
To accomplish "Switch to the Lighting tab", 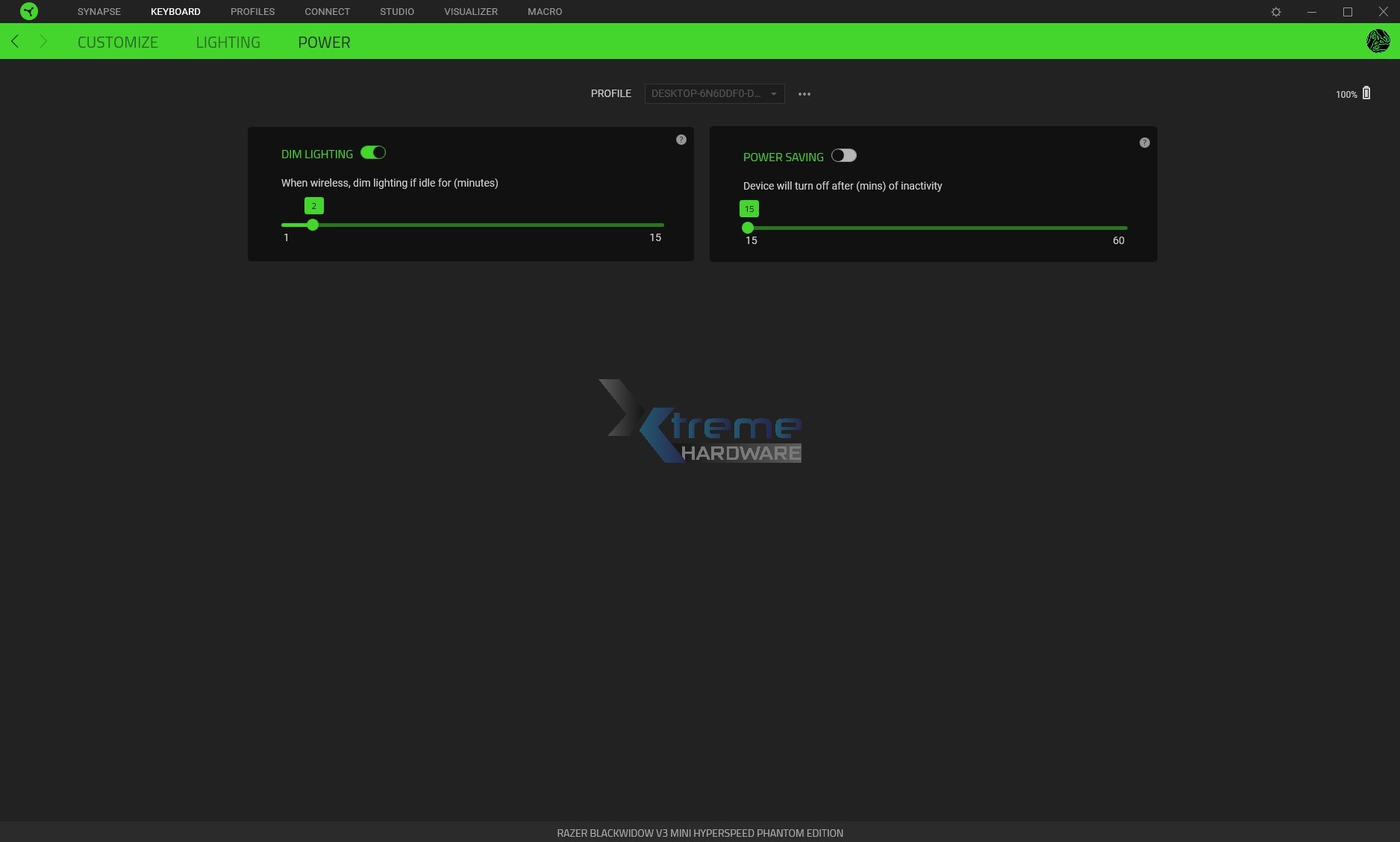I will pyautogui.click(x=228, y=43).
